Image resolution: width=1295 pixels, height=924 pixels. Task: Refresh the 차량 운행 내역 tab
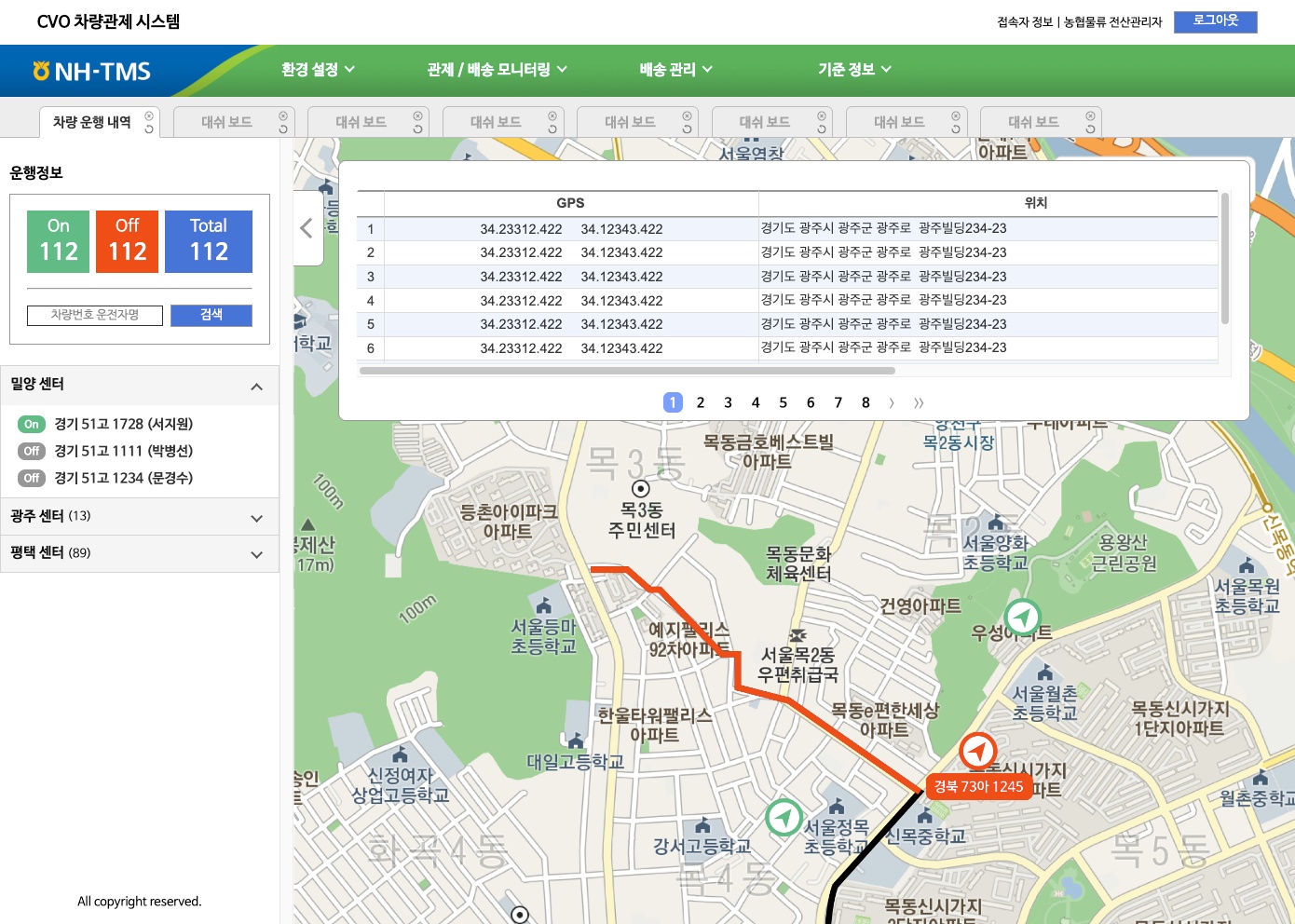pos(149,129)
